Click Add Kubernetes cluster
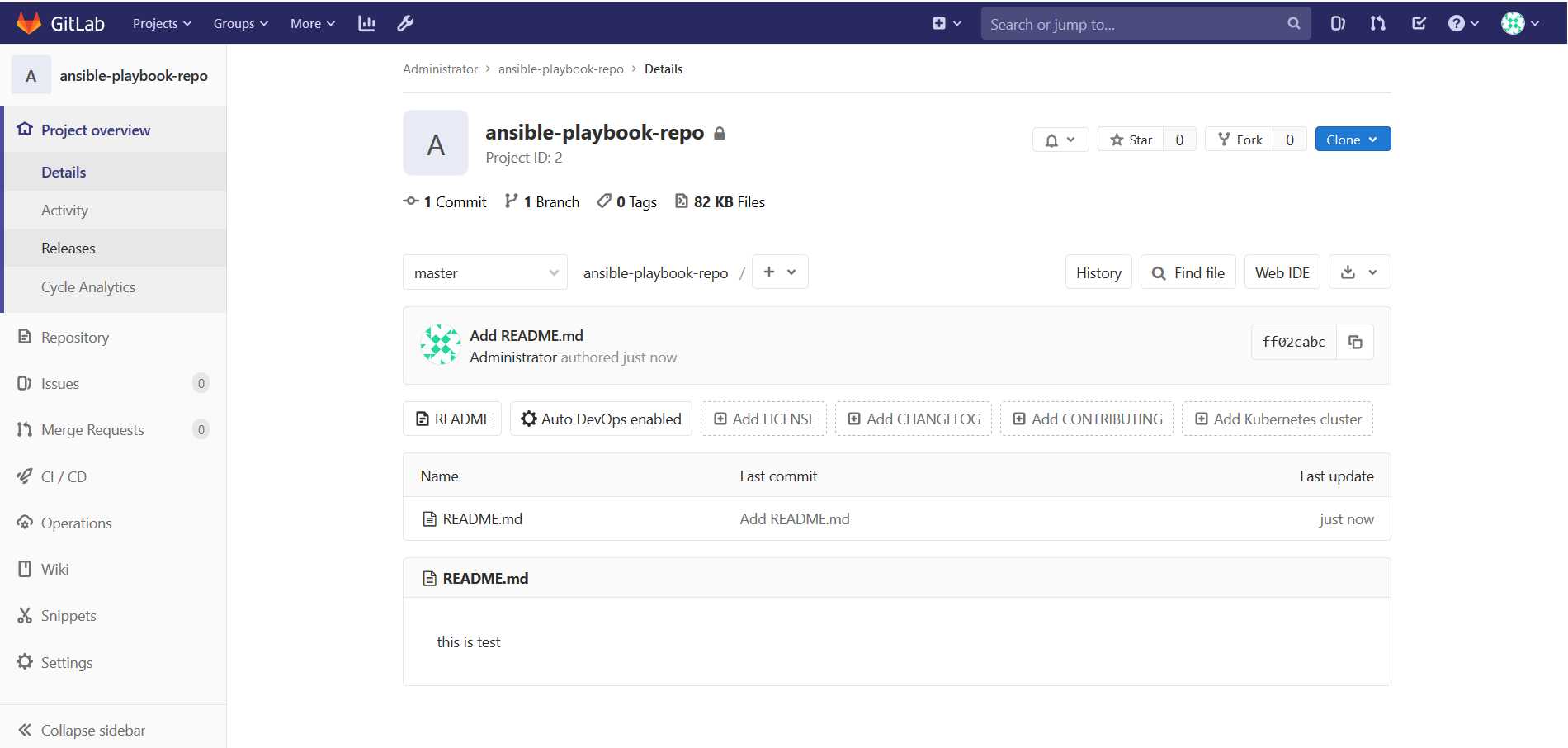Viewport: 1568px width, 748px height. pos(1278,419)
